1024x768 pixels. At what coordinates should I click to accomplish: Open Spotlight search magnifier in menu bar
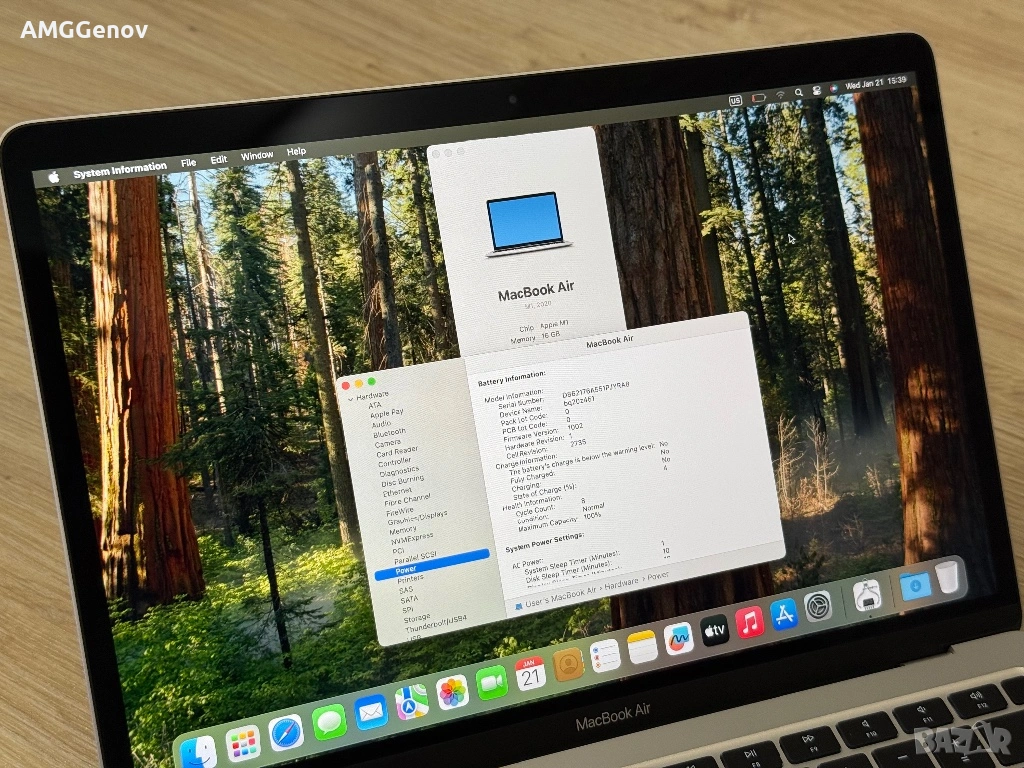(798, 91)
